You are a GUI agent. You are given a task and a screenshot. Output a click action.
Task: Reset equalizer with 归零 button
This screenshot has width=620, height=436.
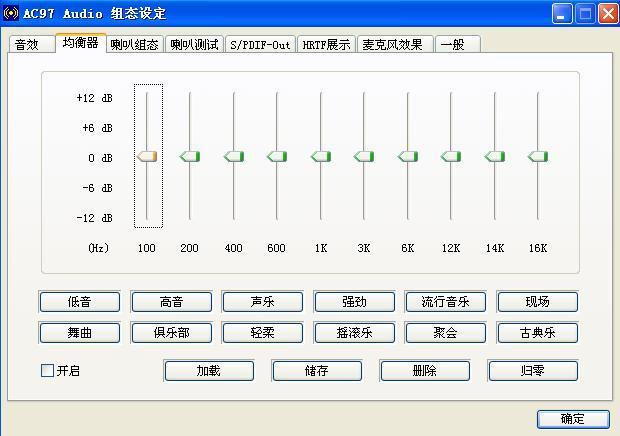point(533,370)
